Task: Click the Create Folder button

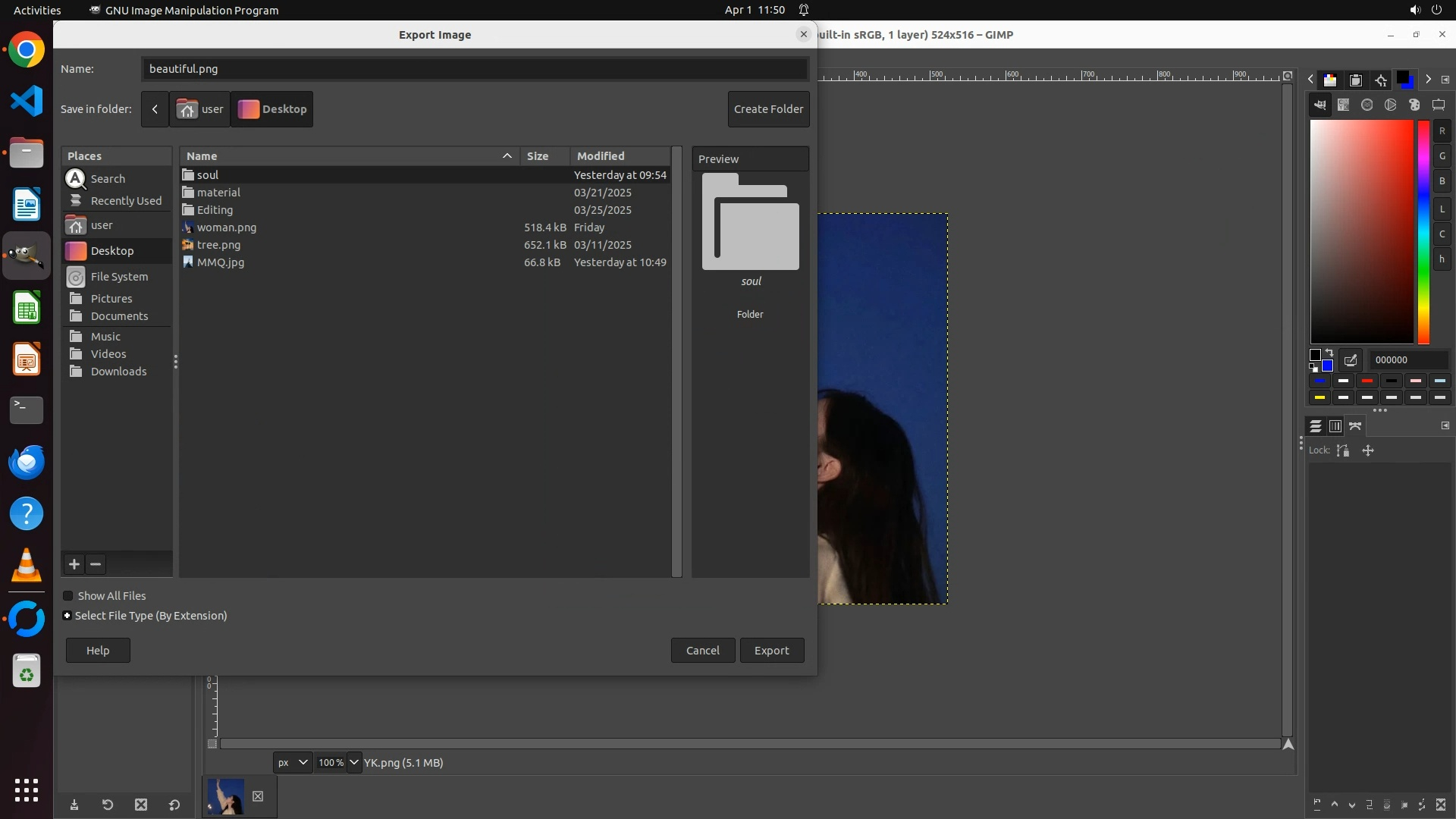Action: tap(768, 109)
